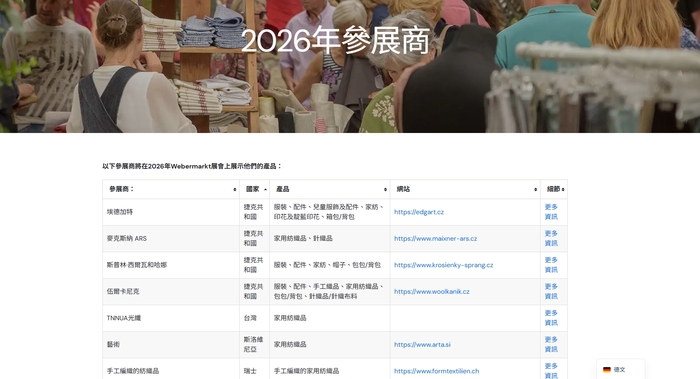Toggle sort icon in 網站 column header
Image resolution: width=700 pixels, height=379 pixels.
(535, 189)
